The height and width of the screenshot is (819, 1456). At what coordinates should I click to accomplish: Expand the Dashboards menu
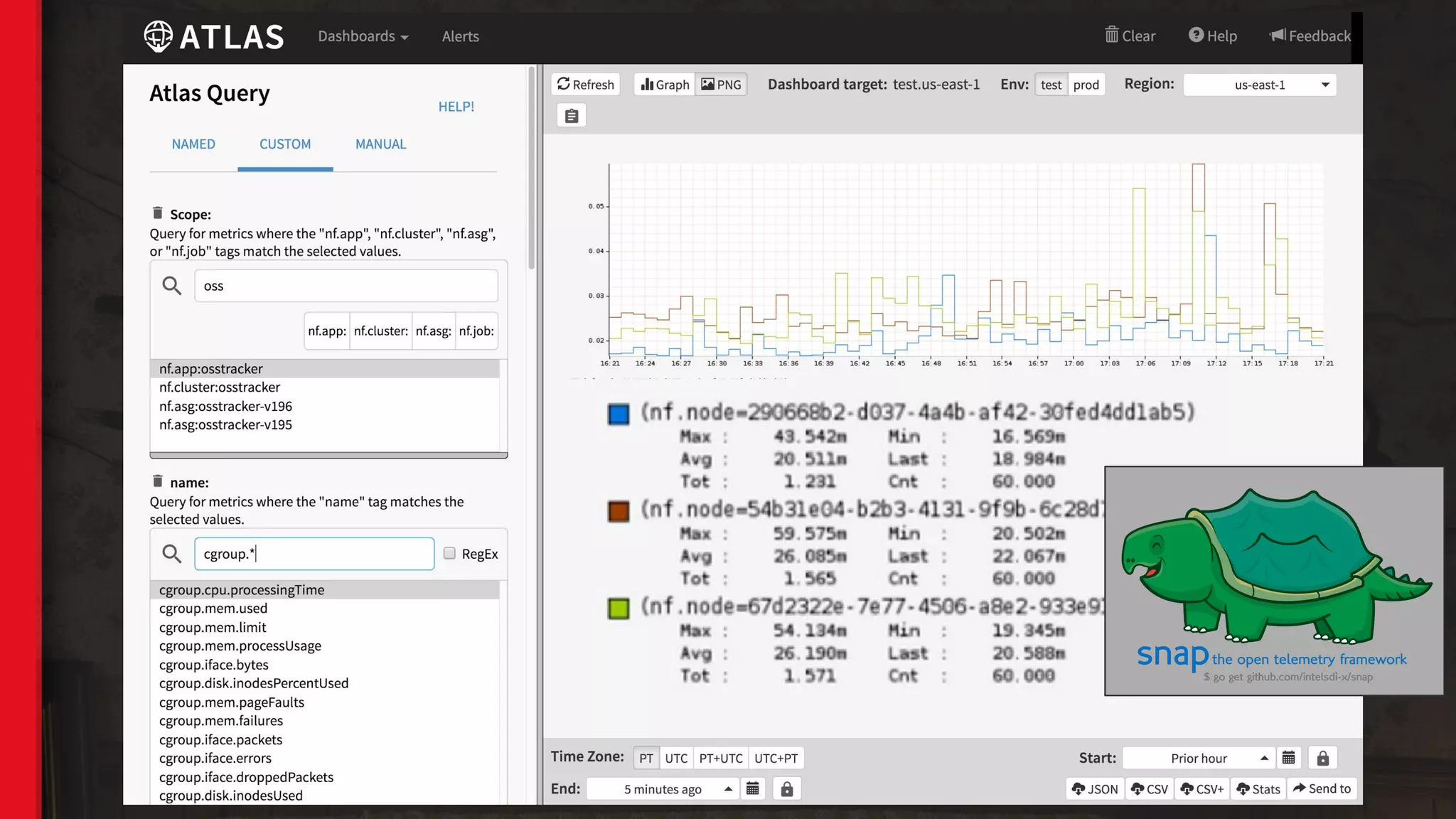[363, 36]
